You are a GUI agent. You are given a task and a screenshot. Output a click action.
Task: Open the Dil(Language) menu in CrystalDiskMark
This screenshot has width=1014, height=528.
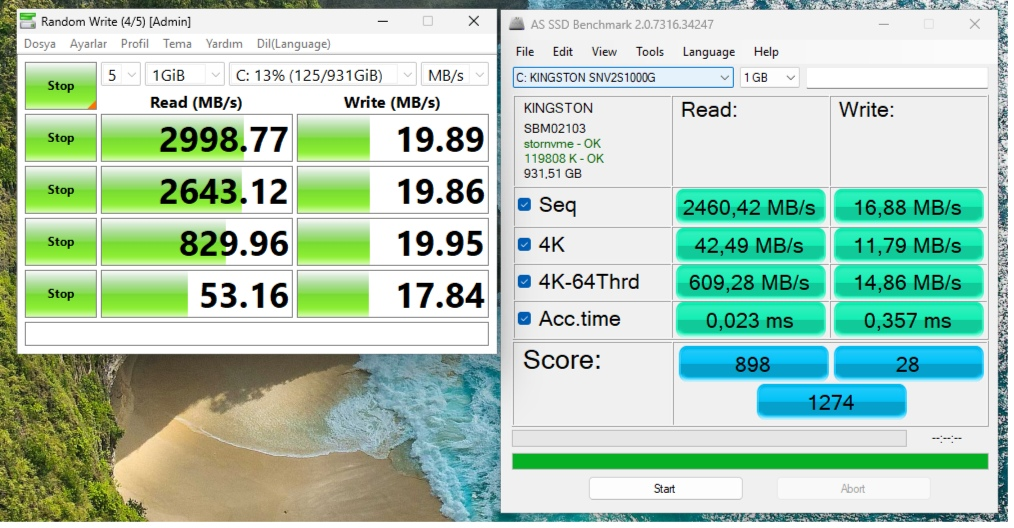(x=294, y=44)
